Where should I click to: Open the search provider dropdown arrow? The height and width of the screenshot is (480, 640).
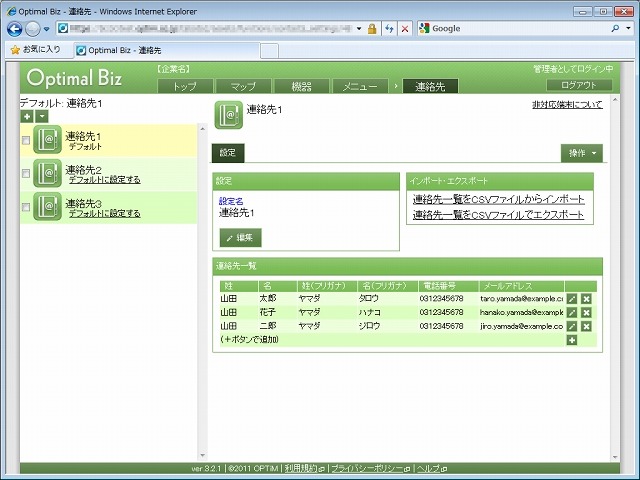tap(629, 28)
